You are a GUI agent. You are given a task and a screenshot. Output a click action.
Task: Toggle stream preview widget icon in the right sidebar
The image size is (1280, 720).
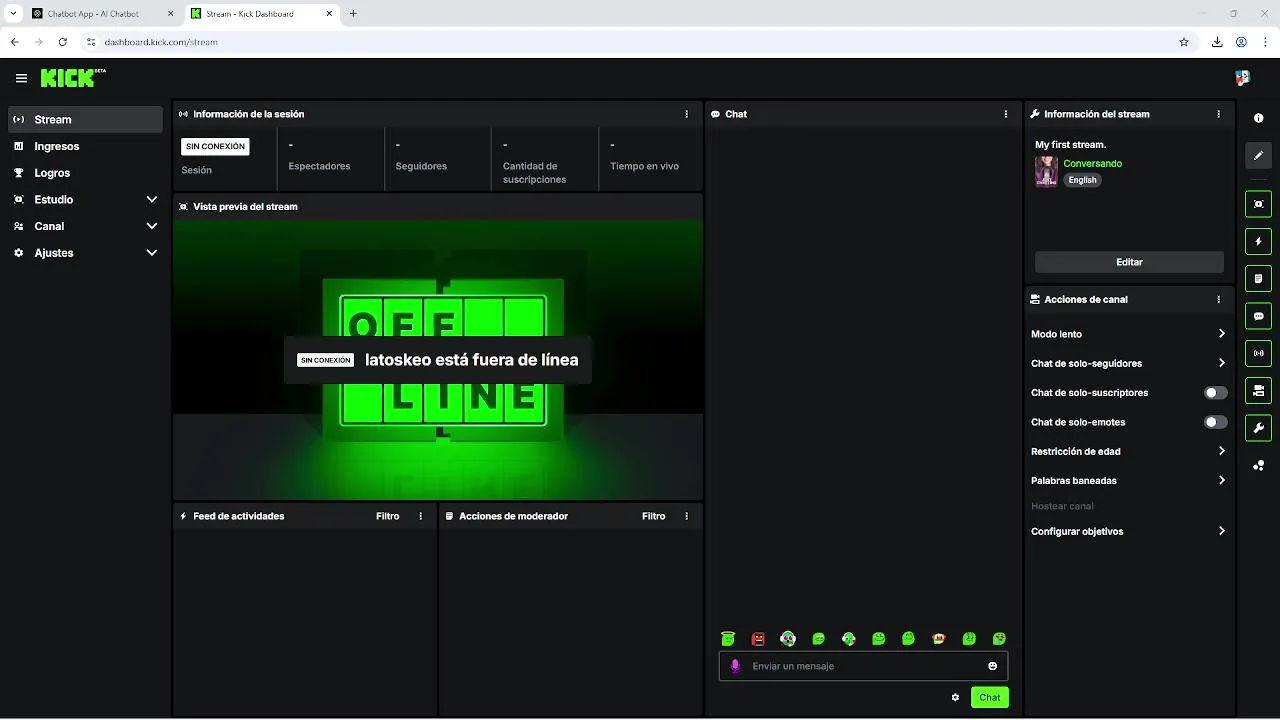click(1258, 204)
